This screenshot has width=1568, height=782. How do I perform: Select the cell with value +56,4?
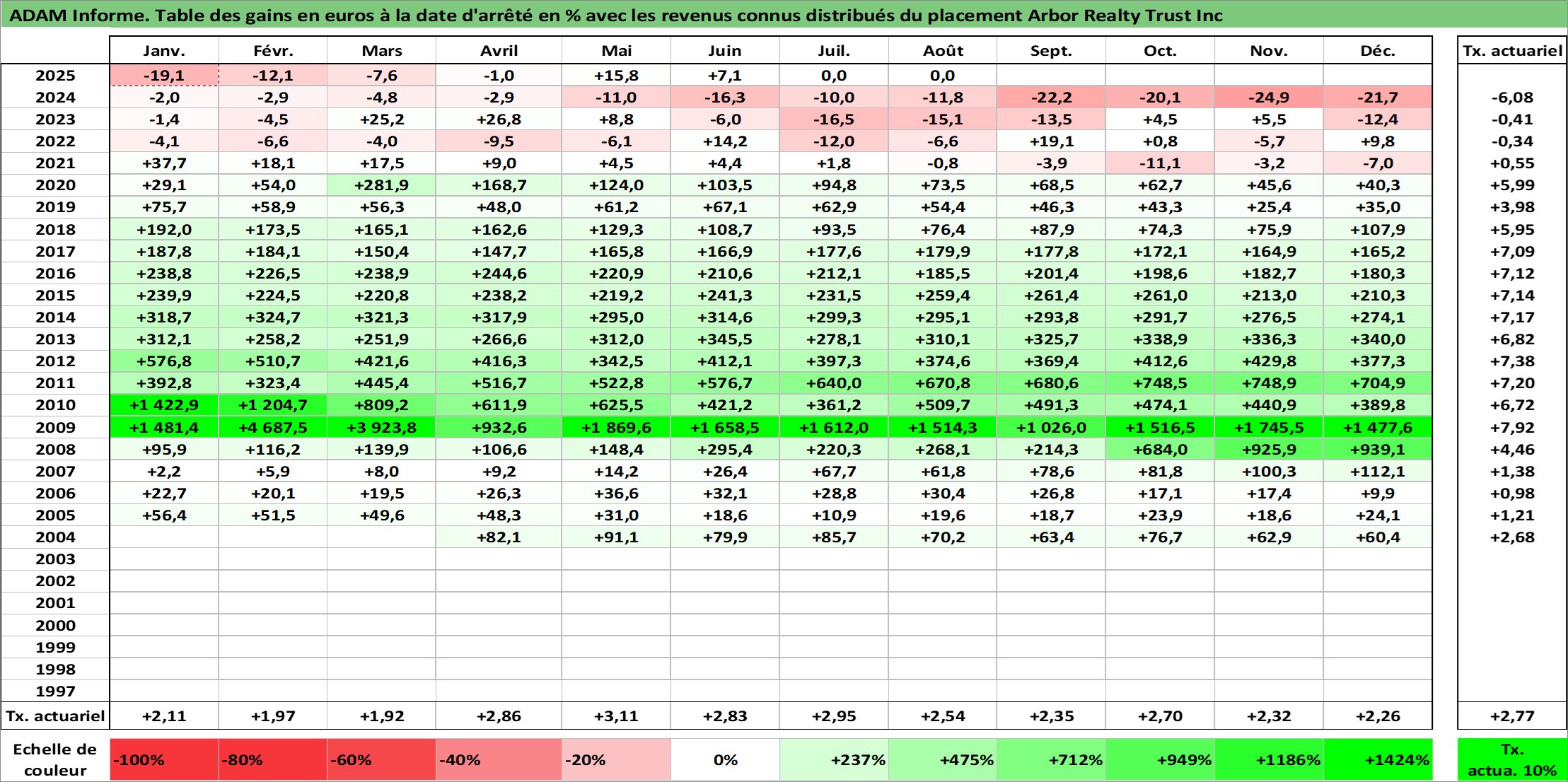point(164,515)
